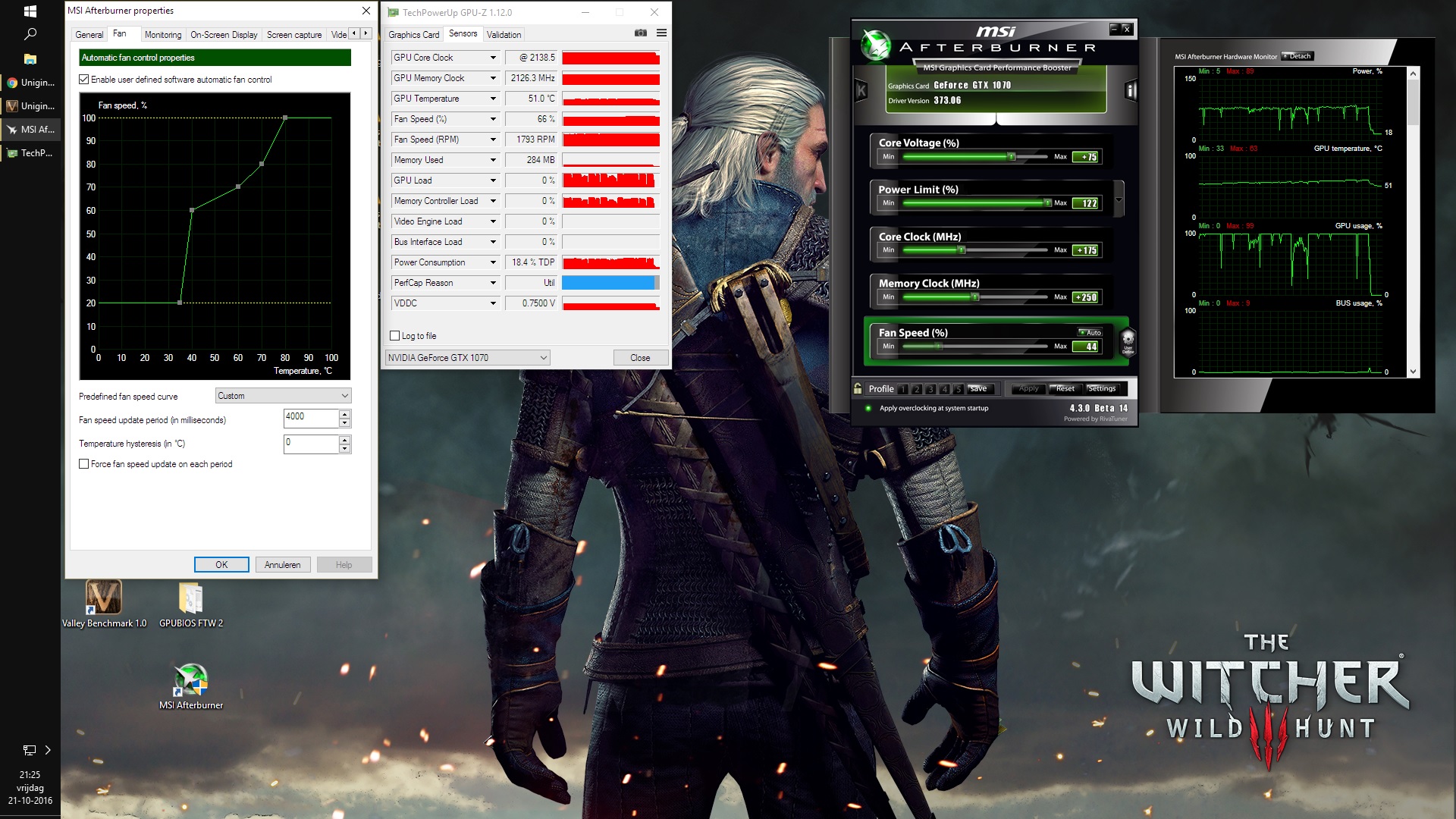This screenshot has width=1456, height=819.
Task: Open the MSI Afterburner desktop shortcut
Action: pos(191,686)
